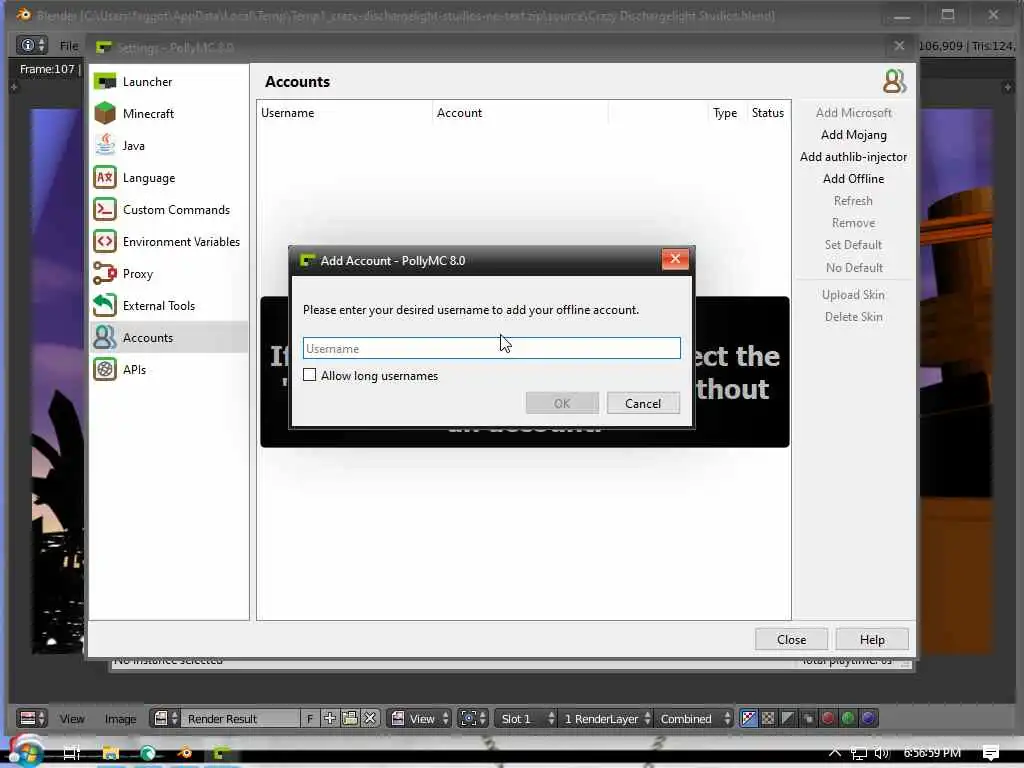Toggle the color and alpha channels display
The height and width of the screenshot is (768, 1024).
pyautogui.click(x=748, y=718)
